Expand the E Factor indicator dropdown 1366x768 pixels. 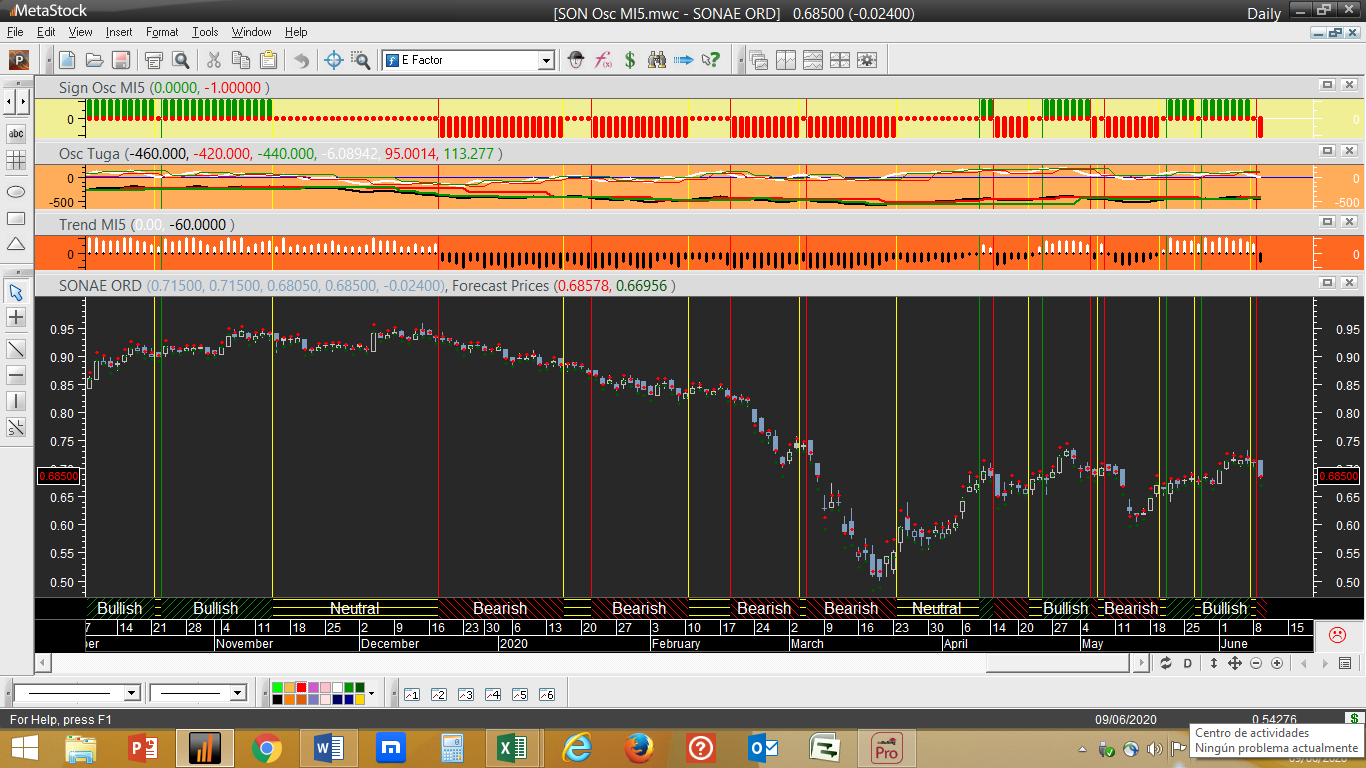click(x=546, y=61)
